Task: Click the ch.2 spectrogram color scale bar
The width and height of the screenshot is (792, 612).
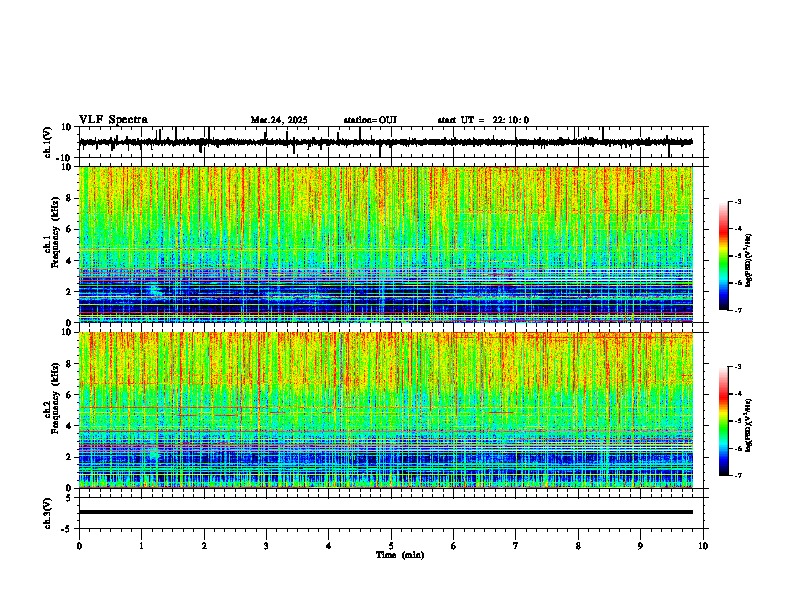Action: click(x=724, y=421)
